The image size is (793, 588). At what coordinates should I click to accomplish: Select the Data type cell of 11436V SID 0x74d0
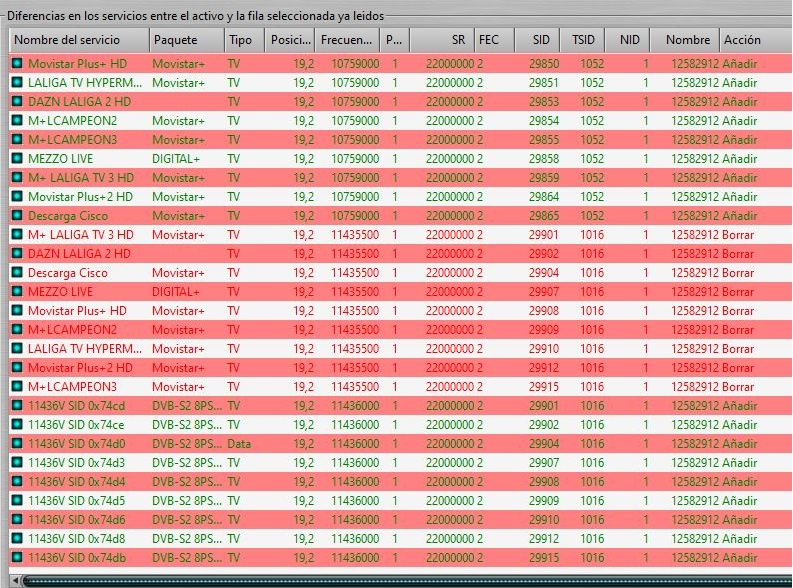point(239,443)
